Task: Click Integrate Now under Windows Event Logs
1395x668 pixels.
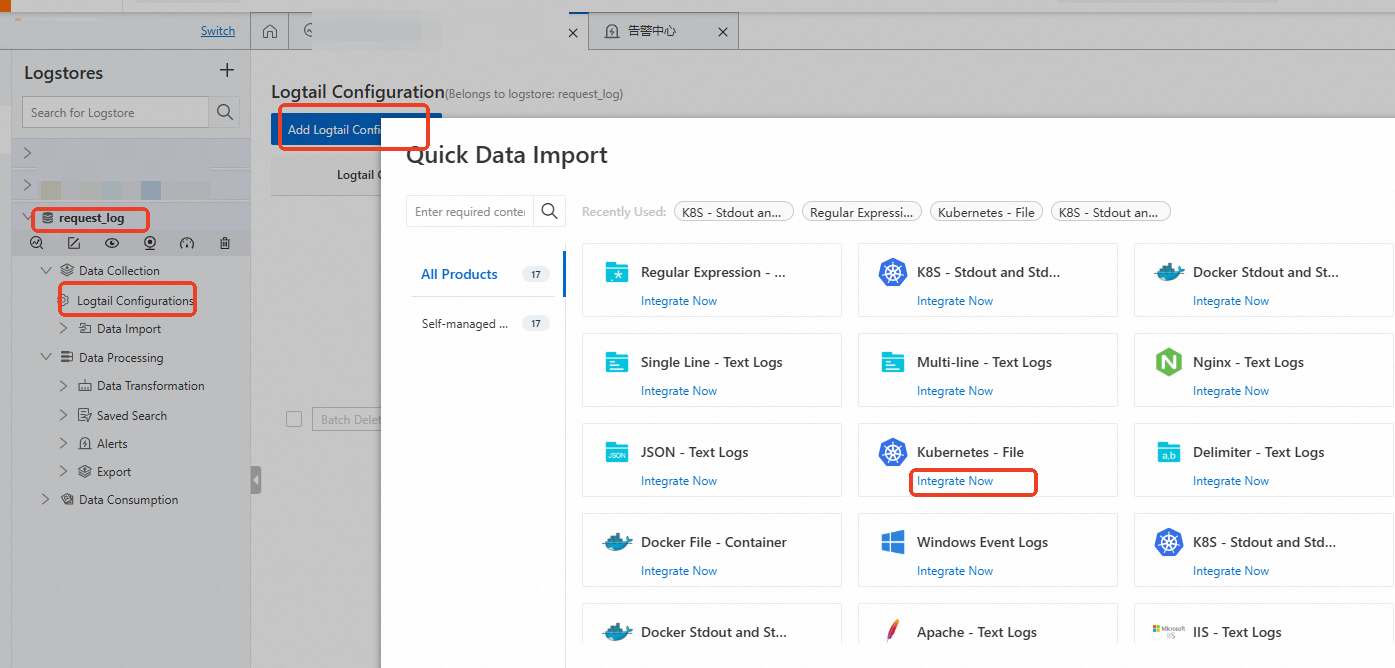Action: tap(955, 571)
